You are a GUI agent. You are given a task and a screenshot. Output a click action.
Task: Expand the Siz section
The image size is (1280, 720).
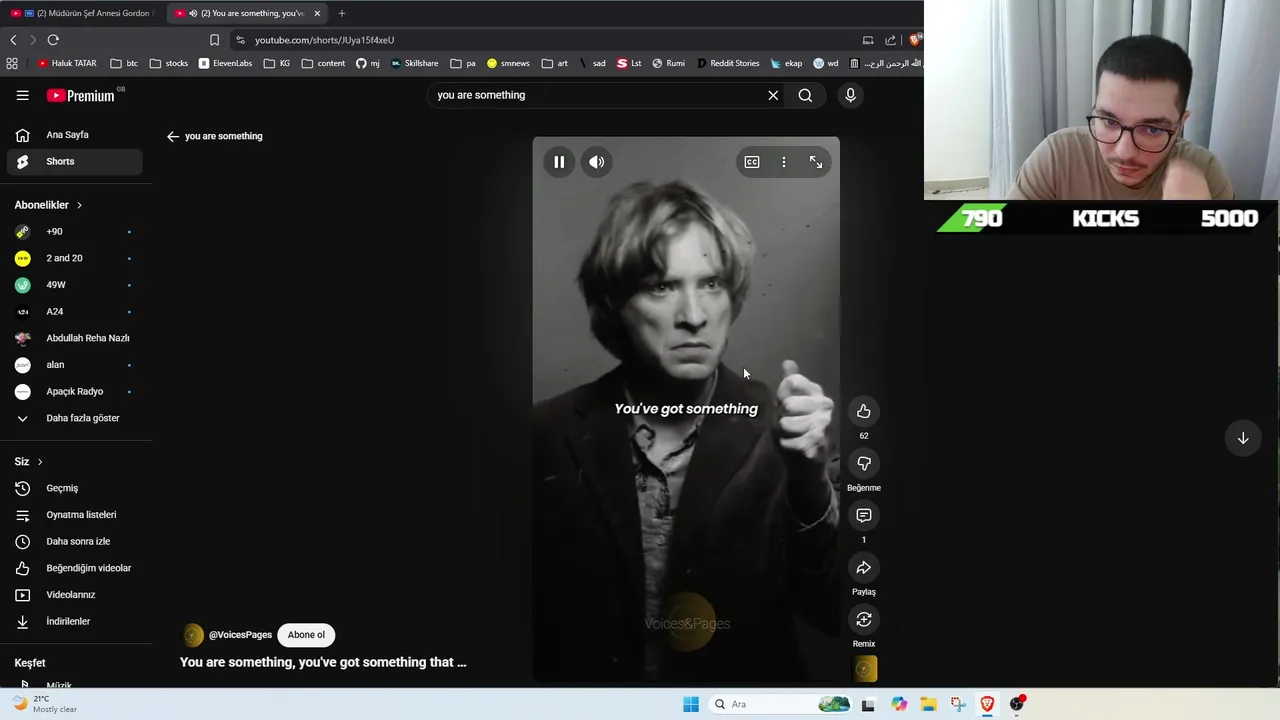coord(28,461)
